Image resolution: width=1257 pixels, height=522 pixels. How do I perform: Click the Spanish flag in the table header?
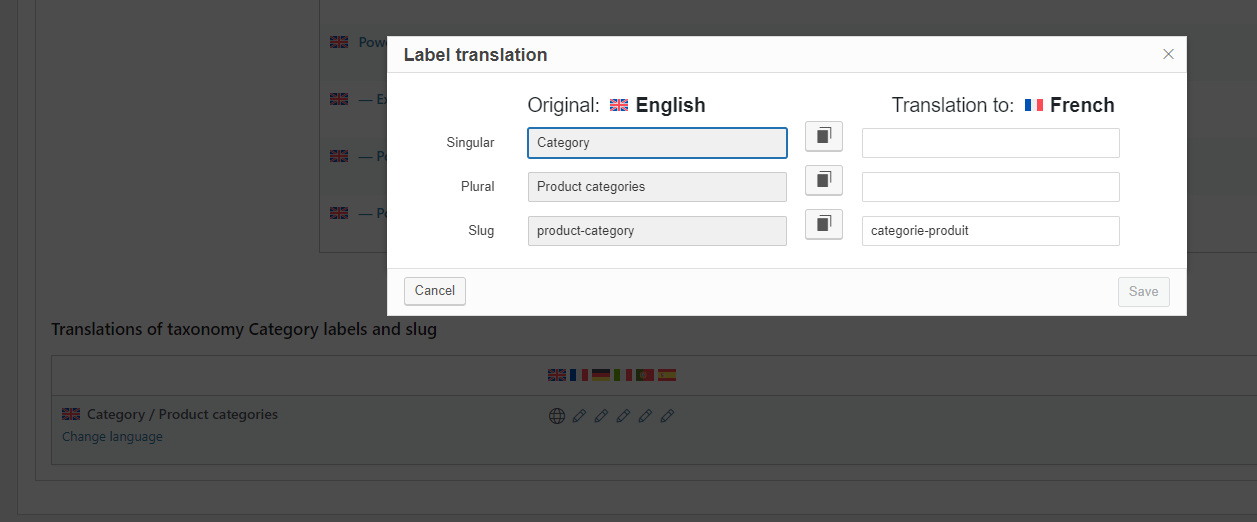667,375
